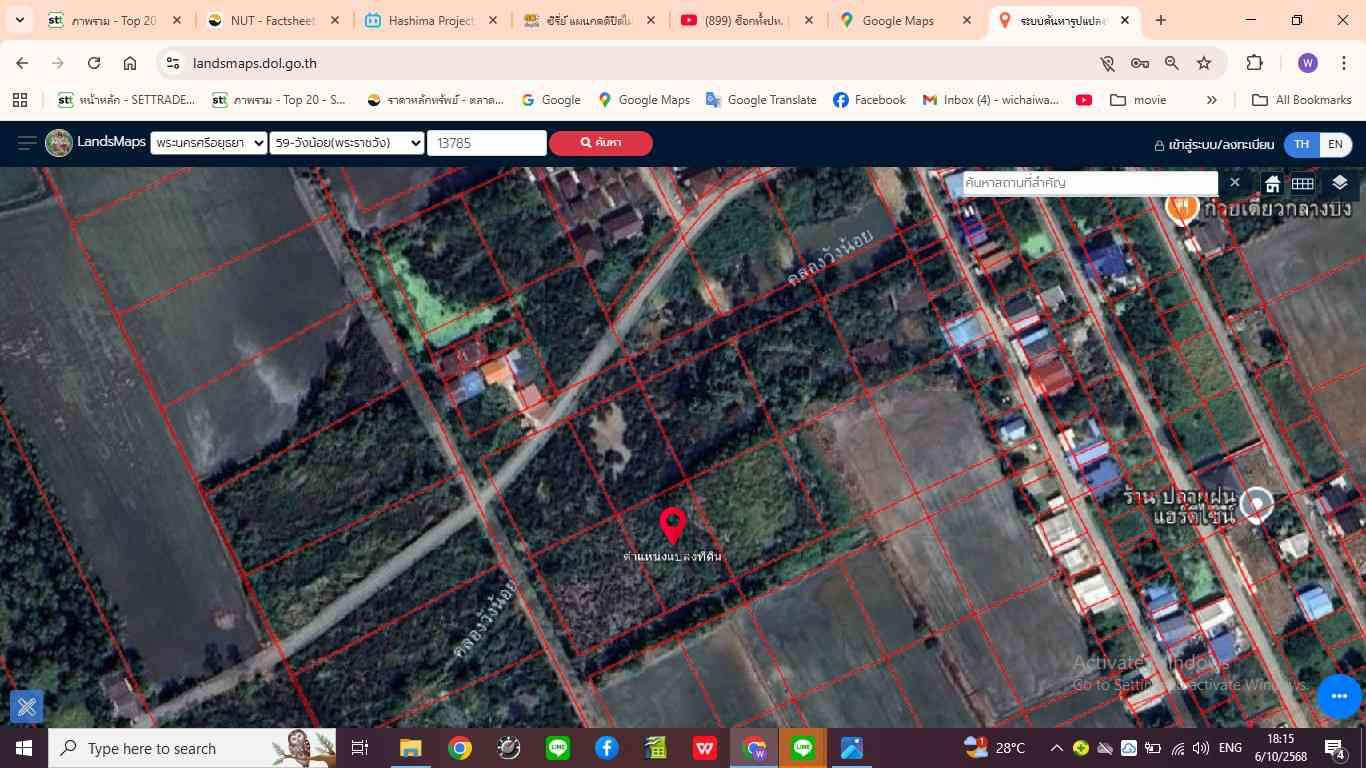Click the grid icon on the map toolbar

pos(1302,183)
